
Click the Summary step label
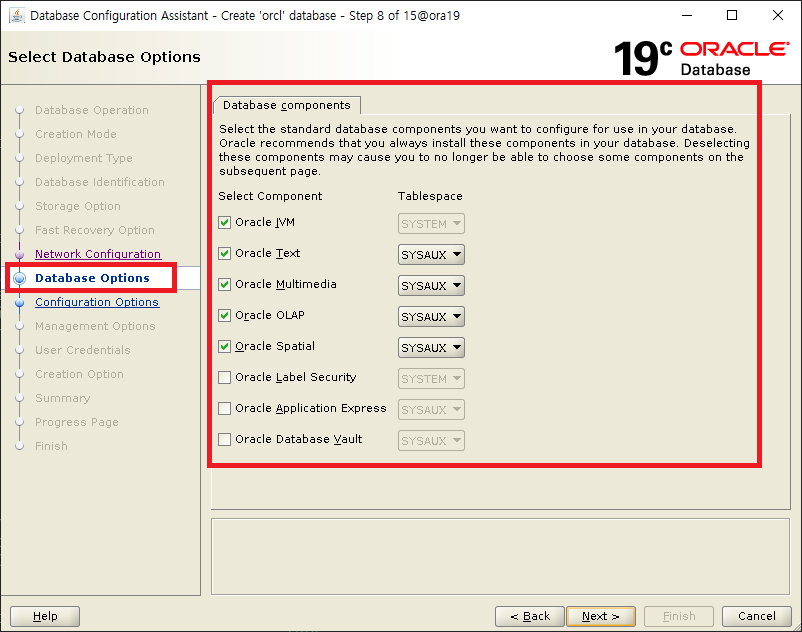pyautogui.click(x=62, y=398)
